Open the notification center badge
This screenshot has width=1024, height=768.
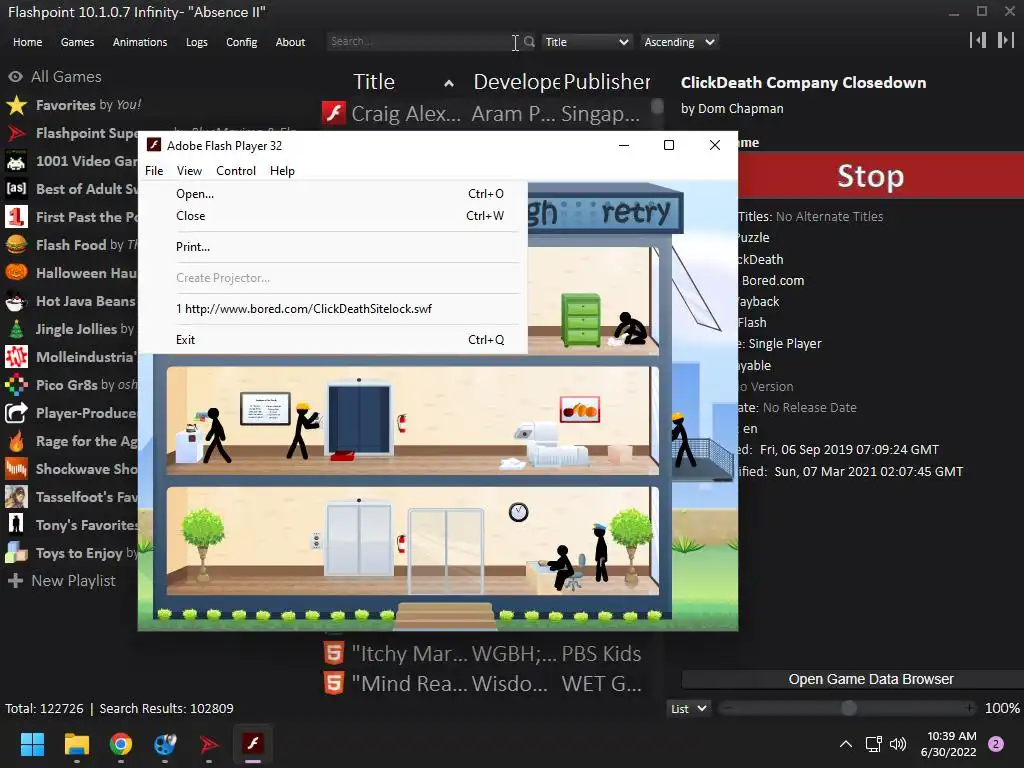(996, 744)
